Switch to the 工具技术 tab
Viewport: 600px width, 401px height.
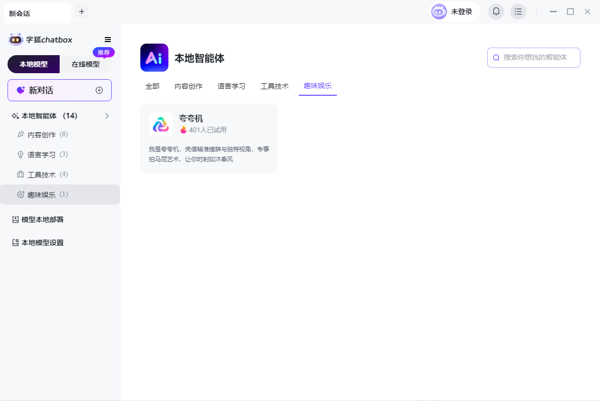tap(275, 87)
